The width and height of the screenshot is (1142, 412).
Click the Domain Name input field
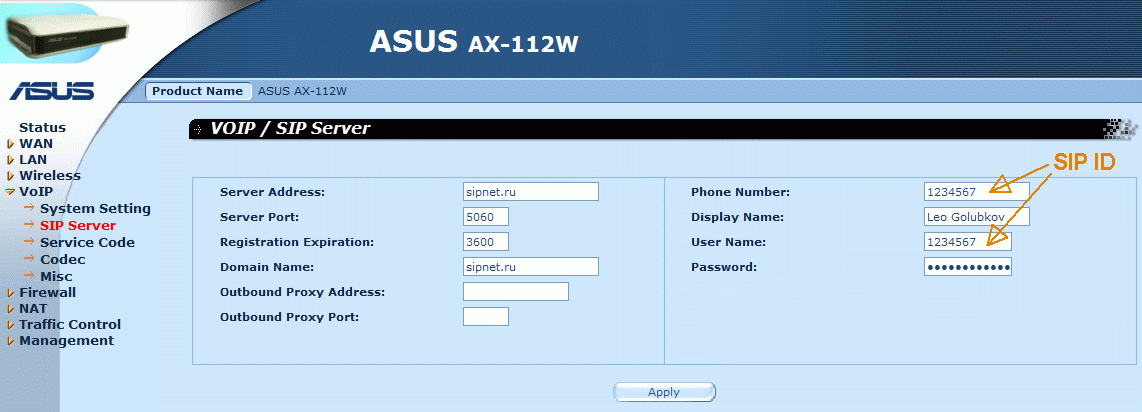(530, 266)
